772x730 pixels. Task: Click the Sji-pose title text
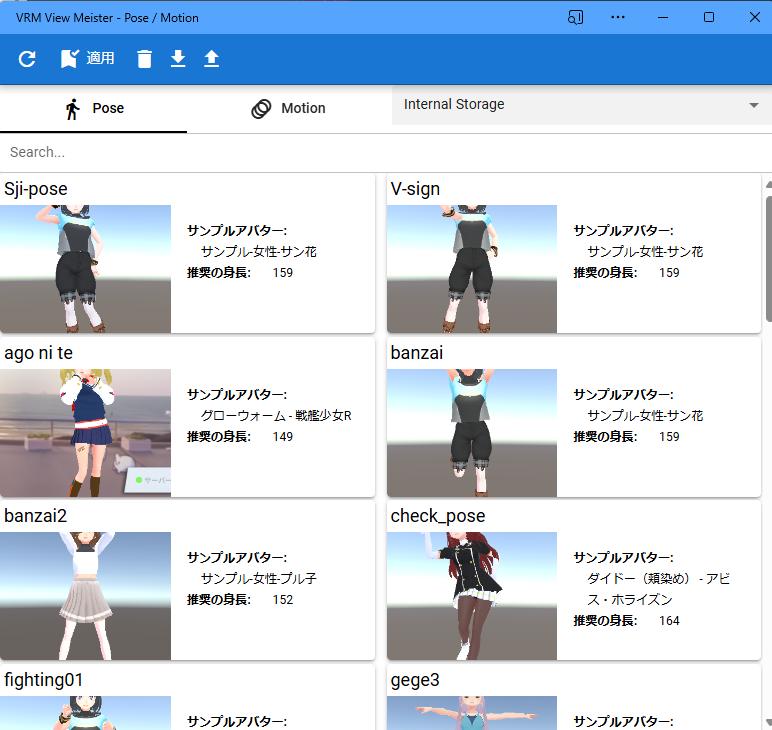[35, 189]
